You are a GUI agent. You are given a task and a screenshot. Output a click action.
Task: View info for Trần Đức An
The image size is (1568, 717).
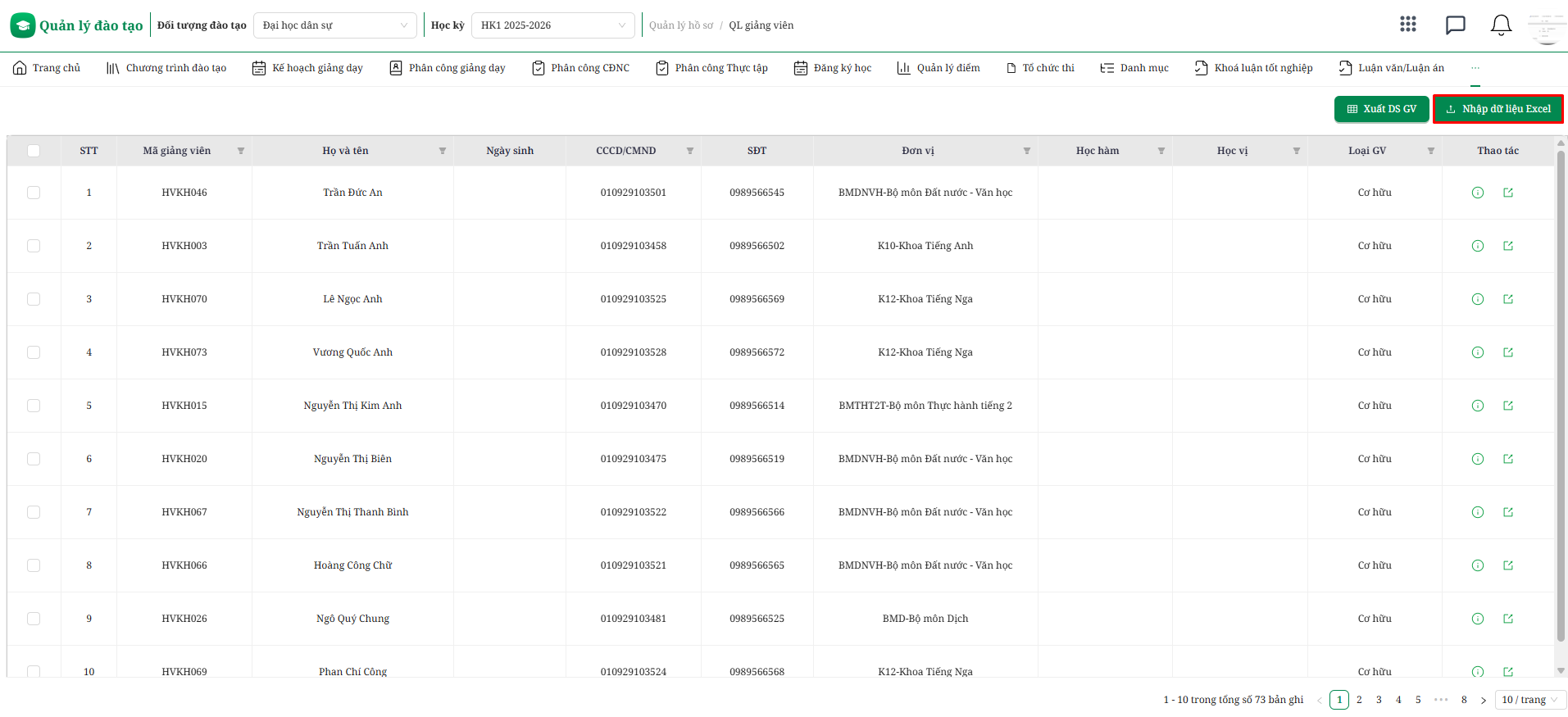click(x=1478, y=193)
